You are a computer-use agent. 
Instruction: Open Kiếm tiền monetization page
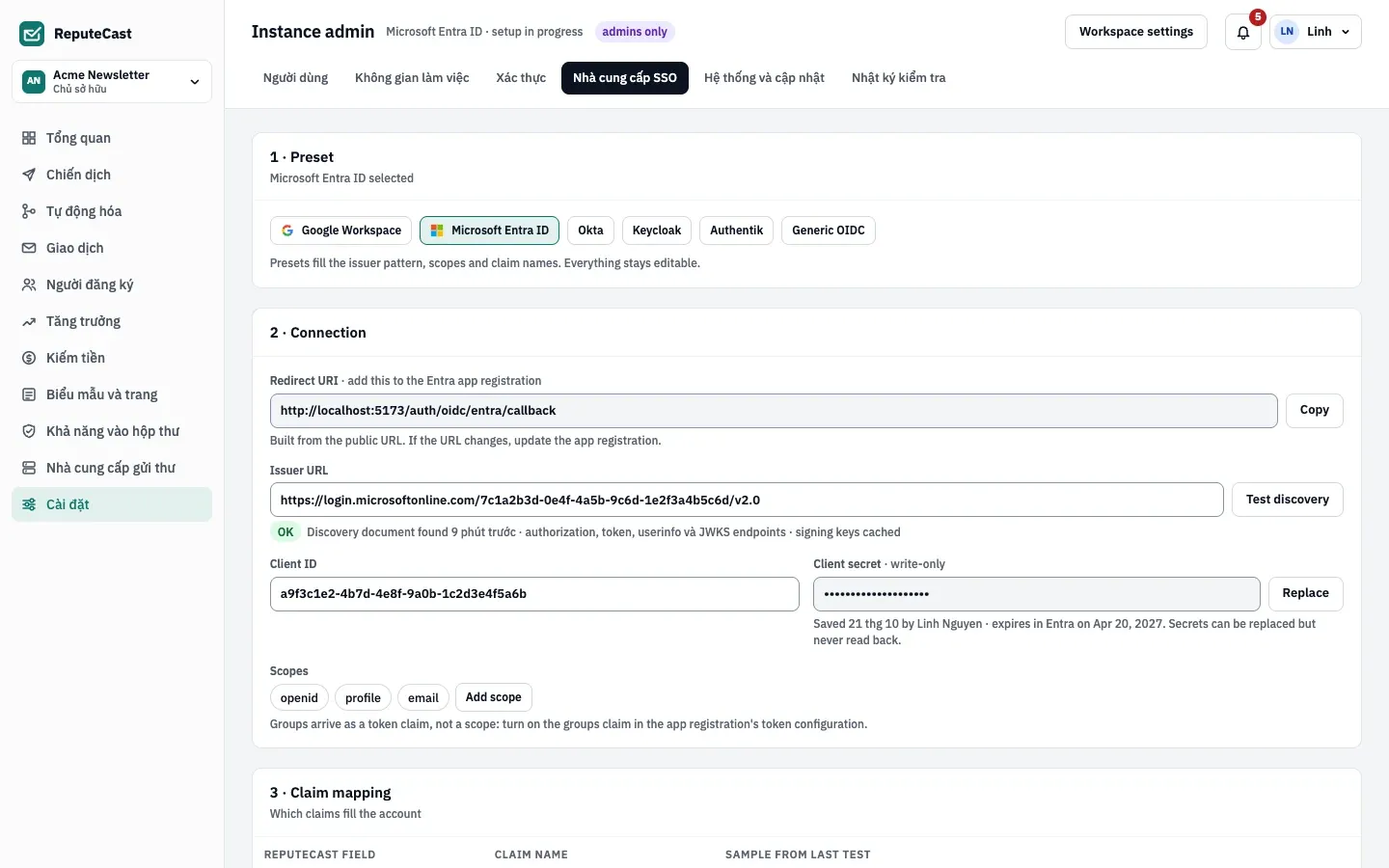[x=112, y=358]
